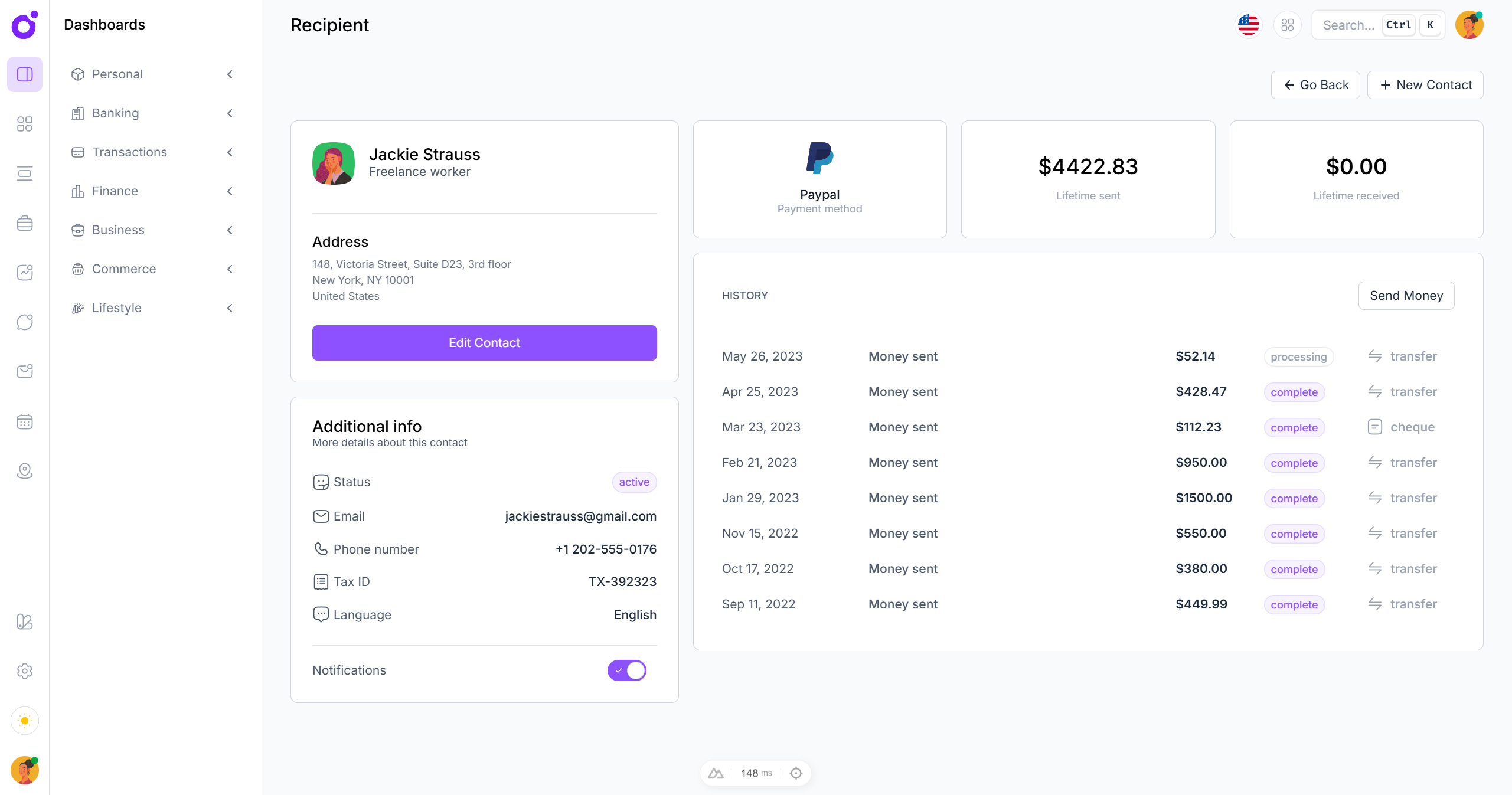Open the US flag language selector
This screenshot has height=795, width=1512.
tap(1248, 25)
